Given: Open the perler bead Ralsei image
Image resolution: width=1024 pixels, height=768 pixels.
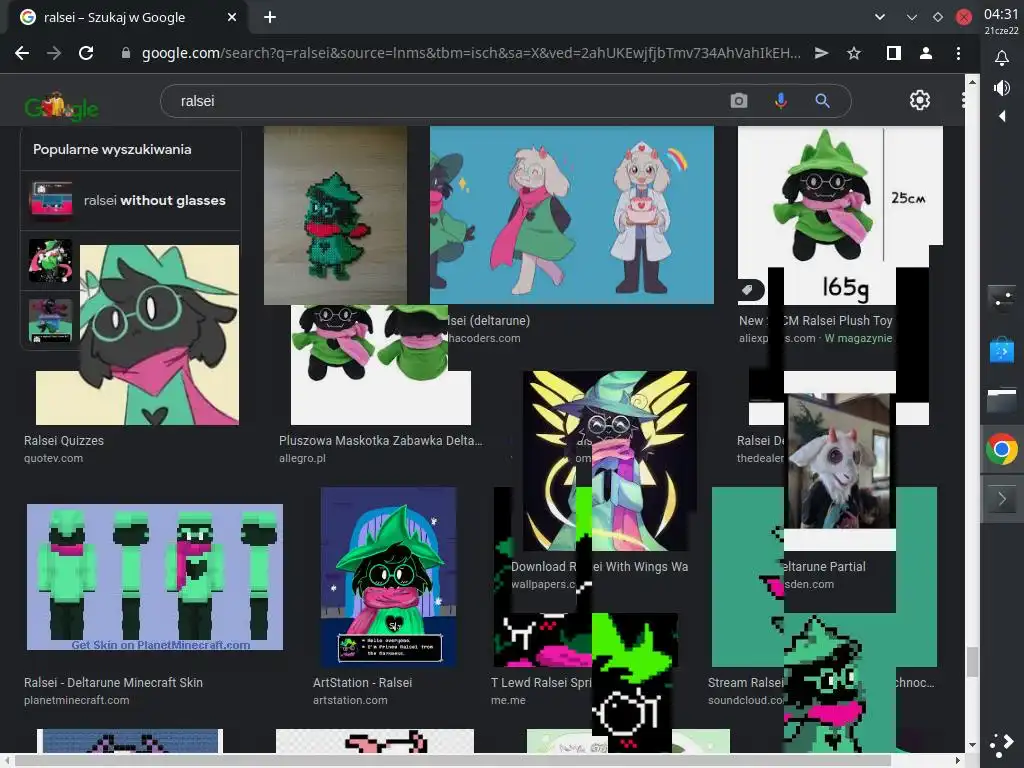Looking at the screenshot, I should tap(335, 215).
